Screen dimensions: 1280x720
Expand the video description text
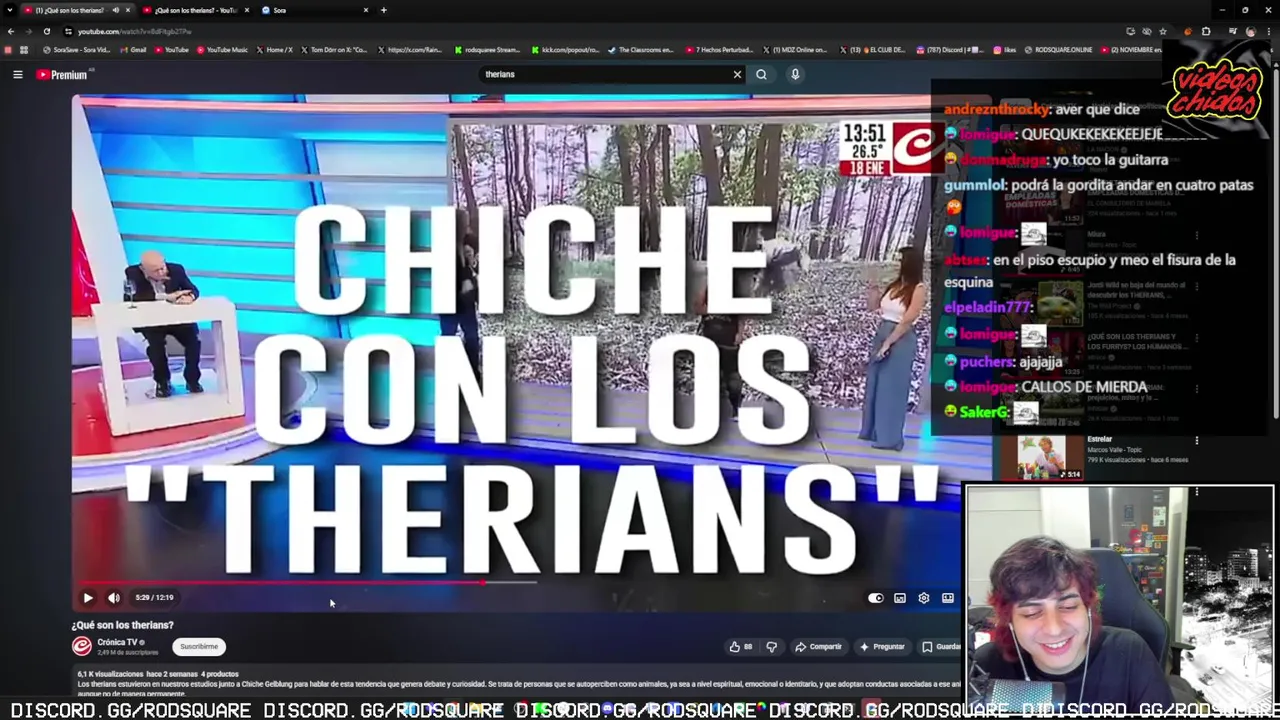[515, 684]
